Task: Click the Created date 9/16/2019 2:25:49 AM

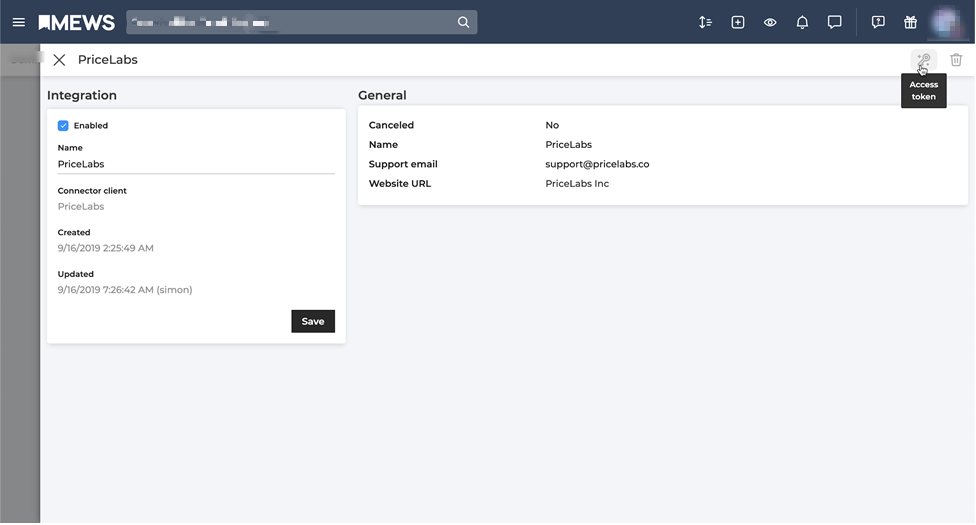Action: (106, 248)
